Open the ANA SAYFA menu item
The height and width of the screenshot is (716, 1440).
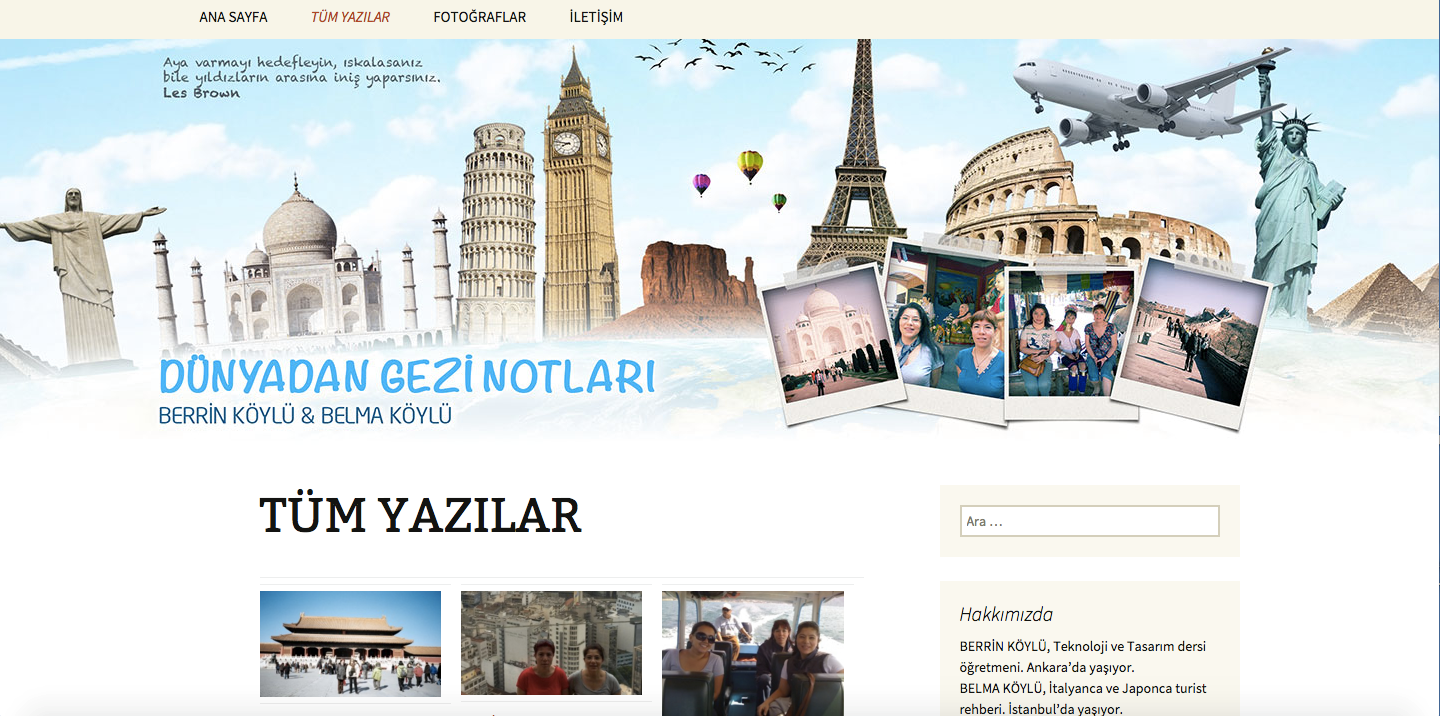[233, 17]
